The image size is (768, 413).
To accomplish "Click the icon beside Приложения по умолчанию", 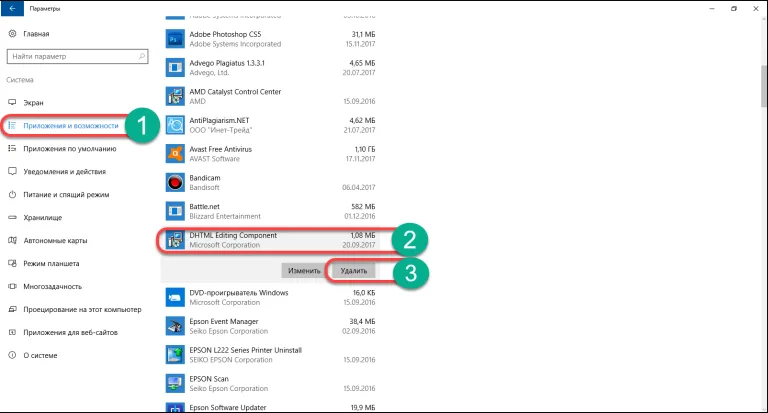I will click(12, 148).
